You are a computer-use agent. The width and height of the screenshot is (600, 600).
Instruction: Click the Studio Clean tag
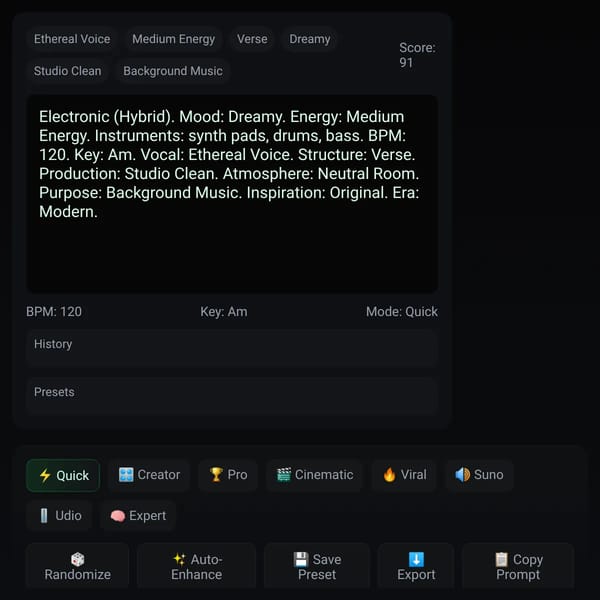coord(67,71)
